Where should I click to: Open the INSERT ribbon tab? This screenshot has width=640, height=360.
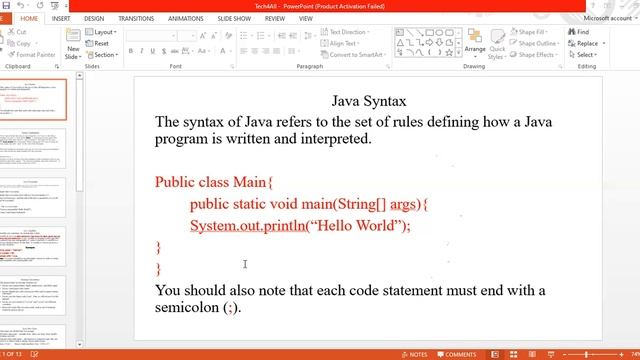(61, 19)
